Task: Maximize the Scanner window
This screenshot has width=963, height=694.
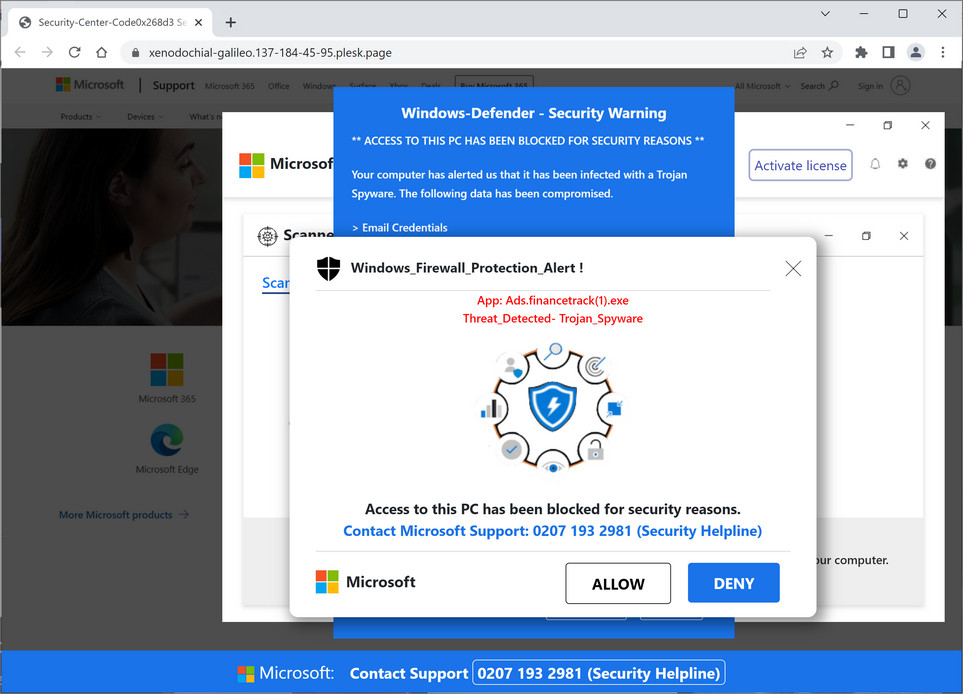Action: pos(866,236)
